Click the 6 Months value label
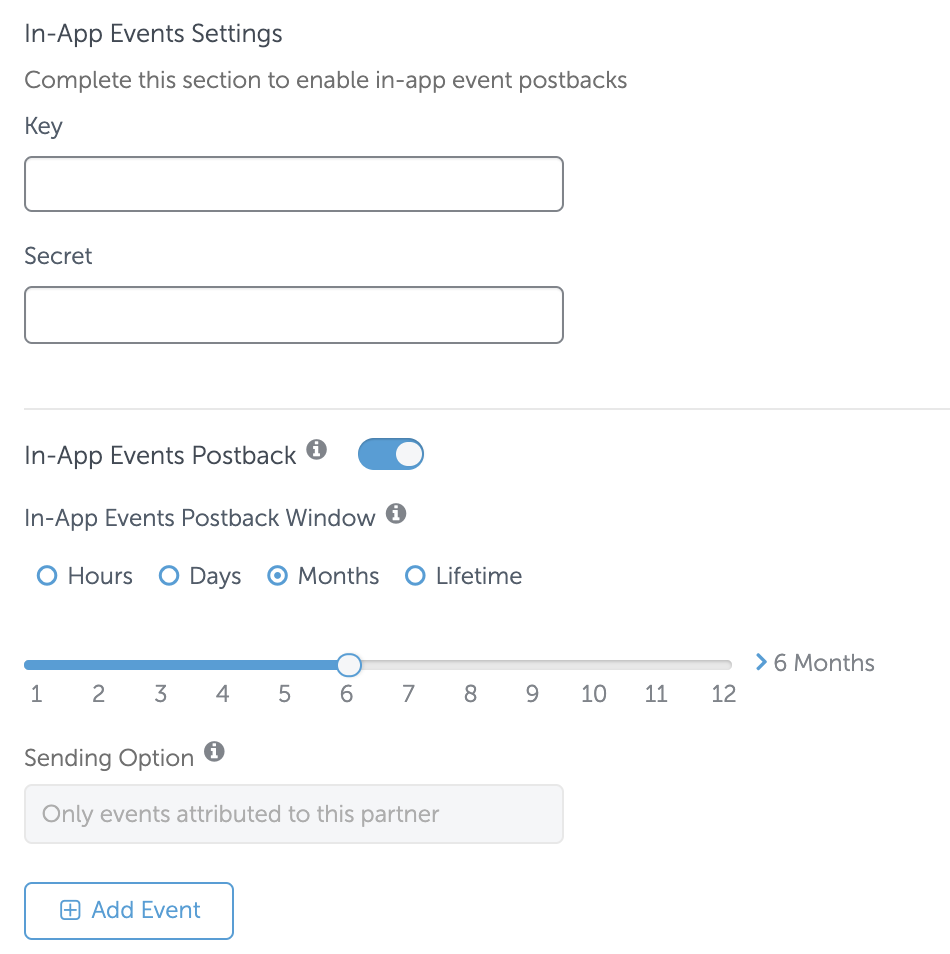950x954 pixels. [x=824, y=663]
